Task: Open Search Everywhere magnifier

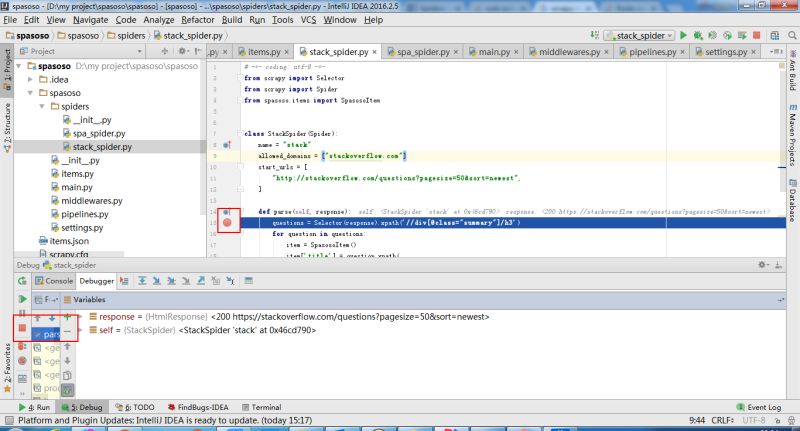Action: click(x=792, y=35)
